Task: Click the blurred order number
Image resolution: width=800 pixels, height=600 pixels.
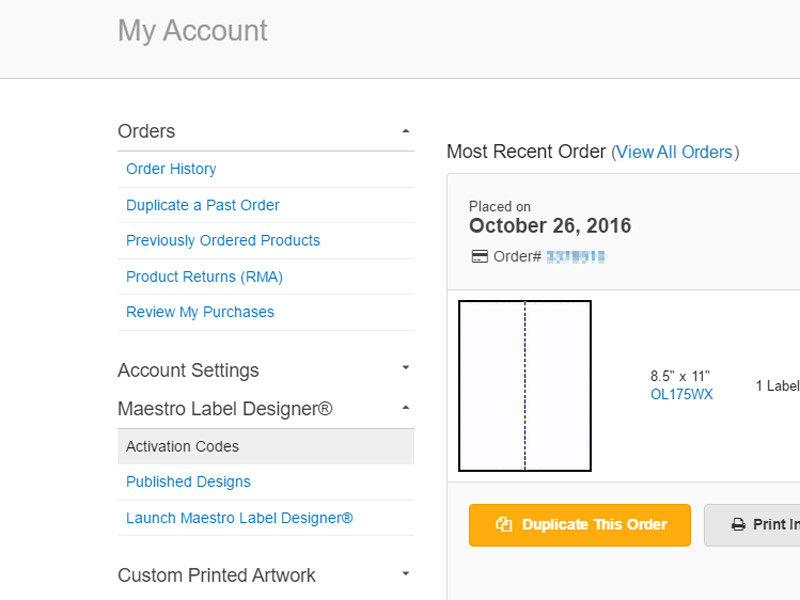Action: point(575,257)
